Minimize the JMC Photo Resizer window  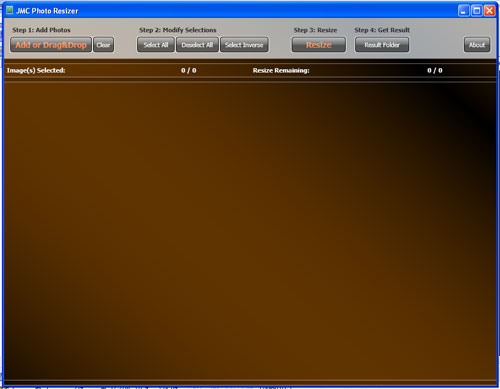pos(464,11)
